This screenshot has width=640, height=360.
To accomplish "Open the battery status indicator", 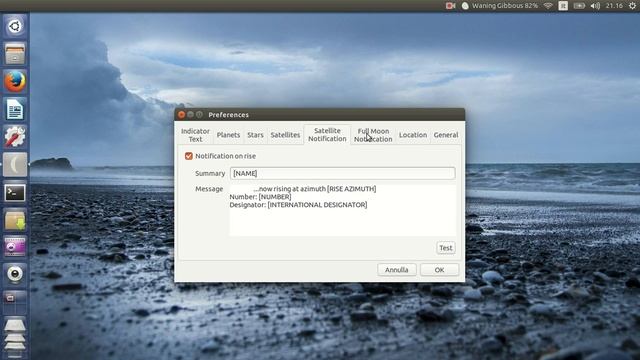I will coord(579,6).
